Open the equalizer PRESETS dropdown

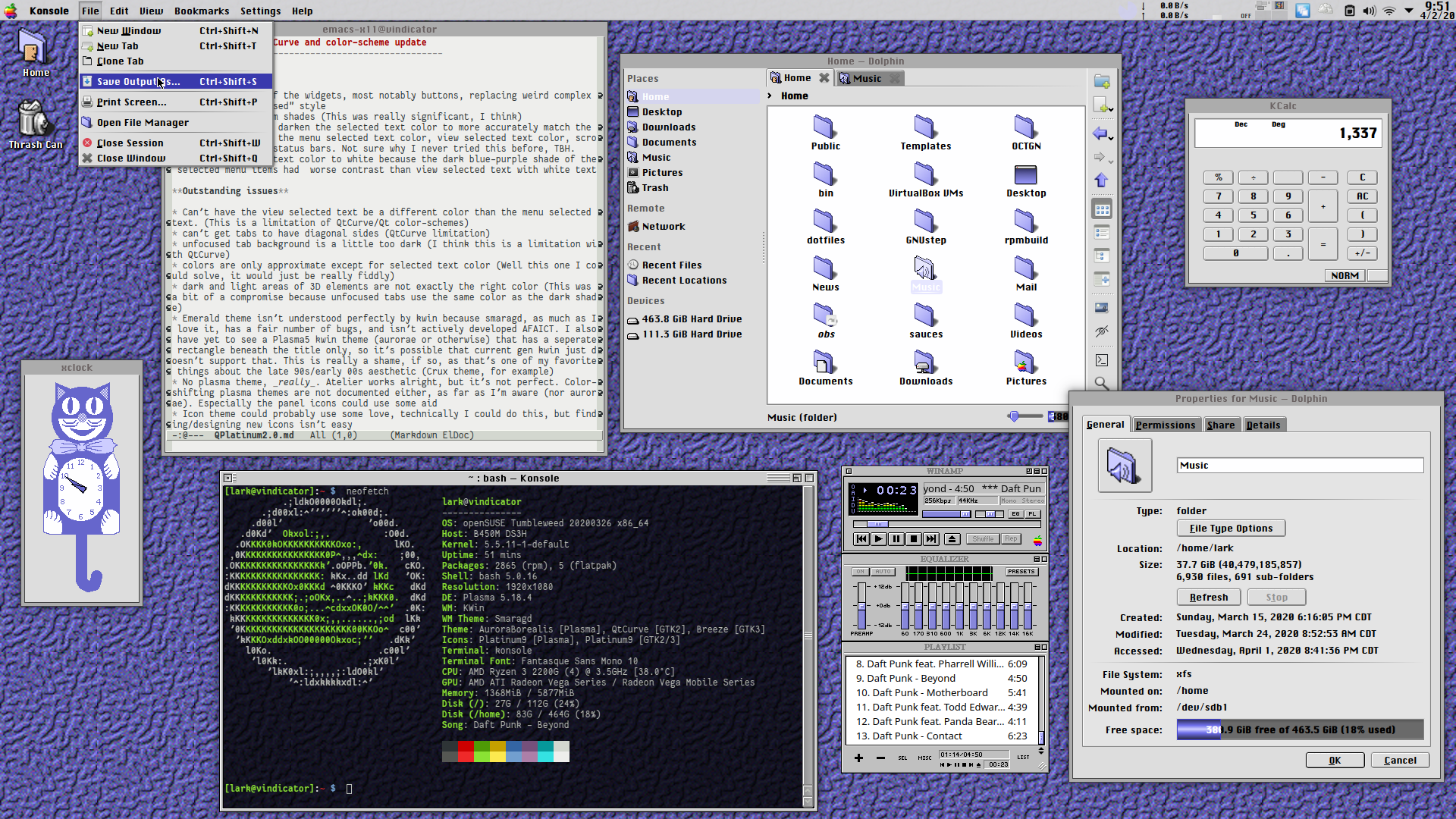(1021, 572)
